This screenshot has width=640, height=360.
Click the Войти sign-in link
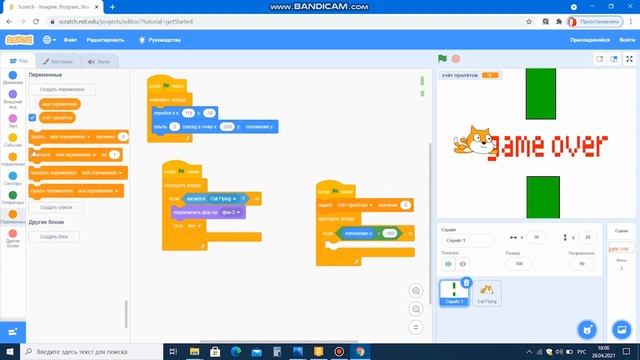[x=627, y=40]
